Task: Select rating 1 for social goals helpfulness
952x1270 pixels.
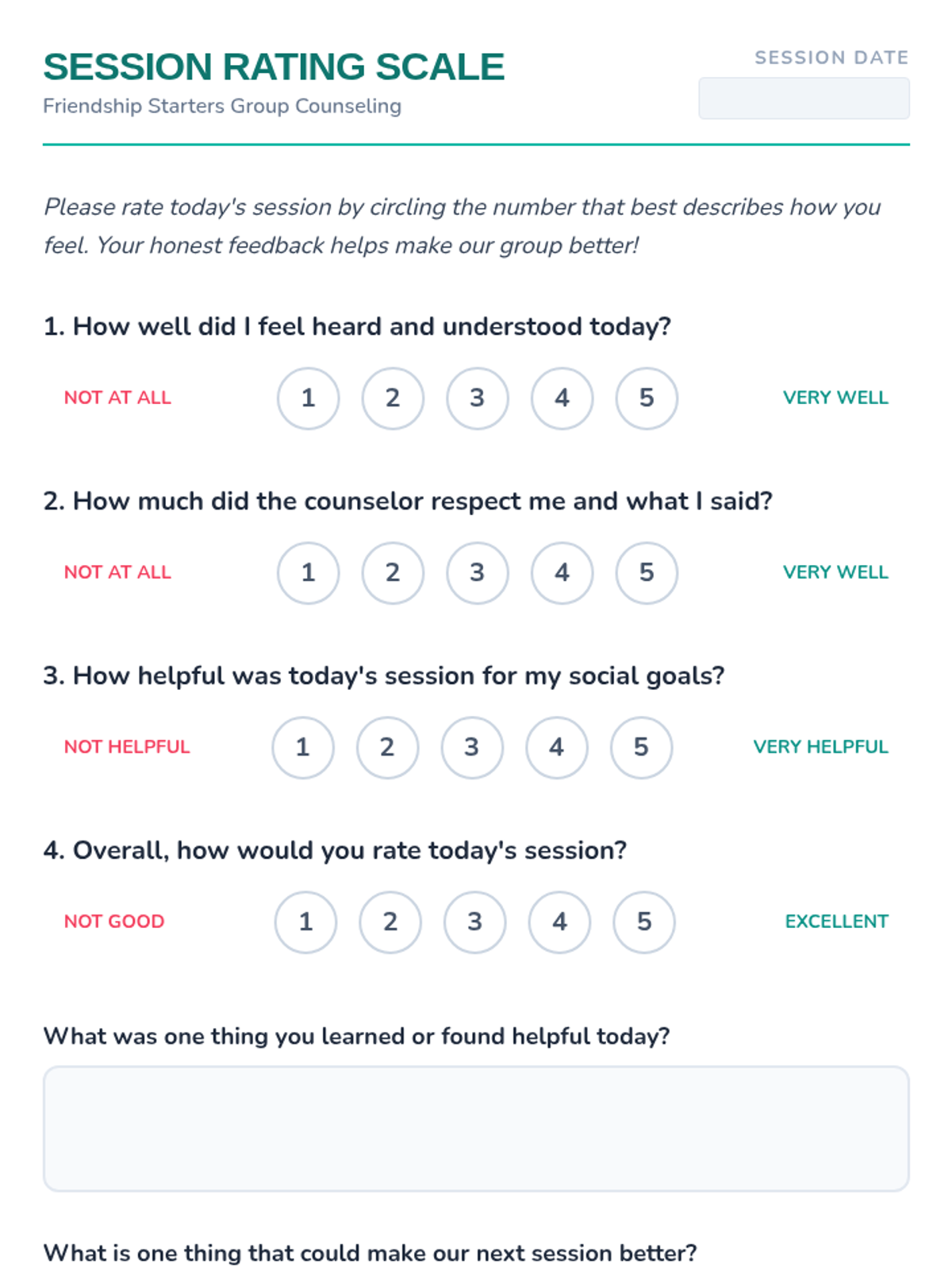Action: [302, 747]
